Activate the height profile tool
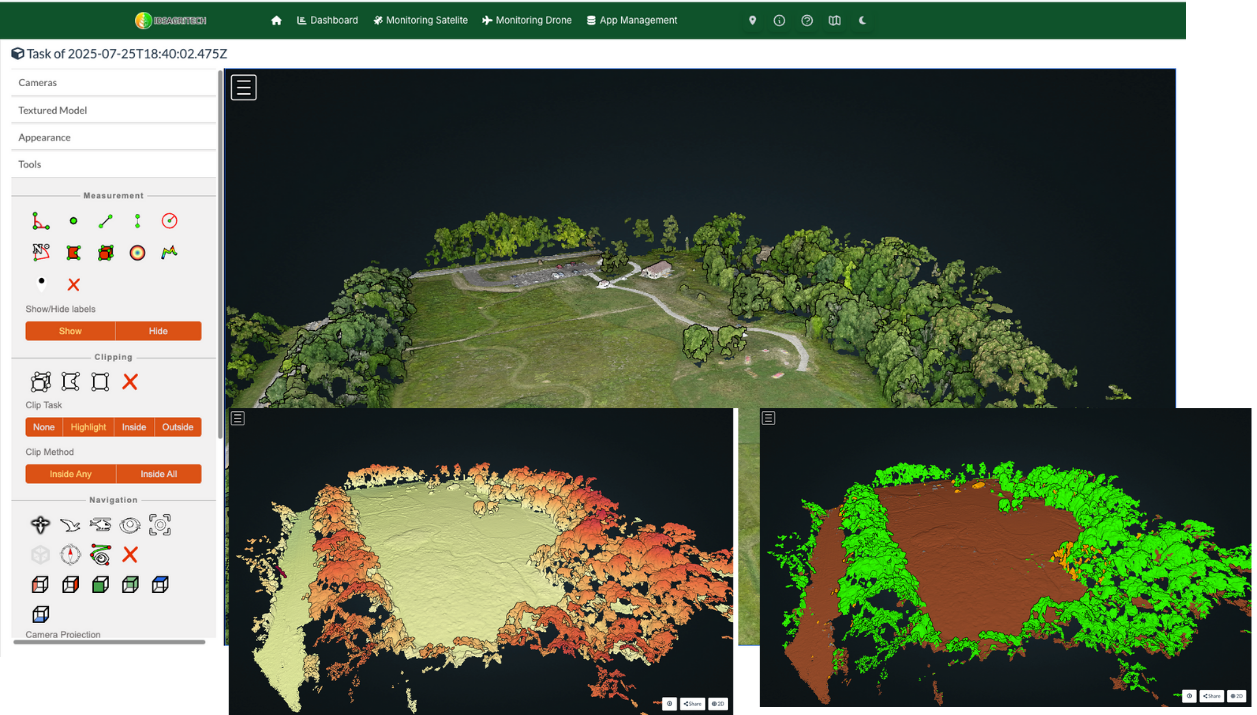Screen dimensions: 1257x715 169,253
